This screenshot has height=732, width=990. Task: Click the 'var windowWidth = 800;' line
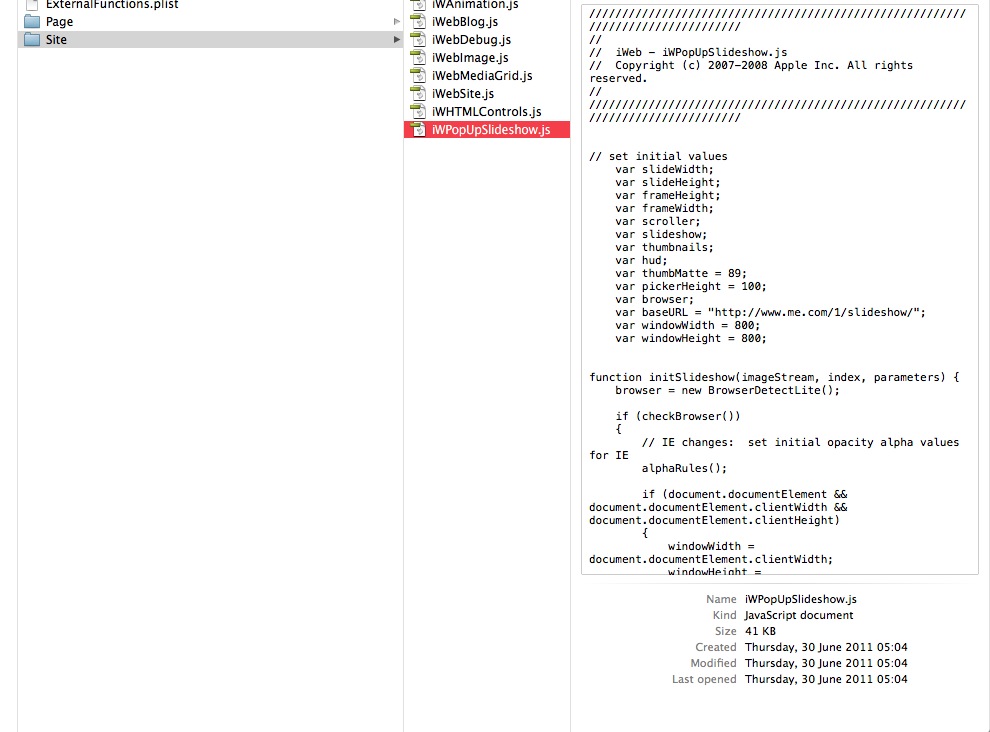tap(688, 325)
